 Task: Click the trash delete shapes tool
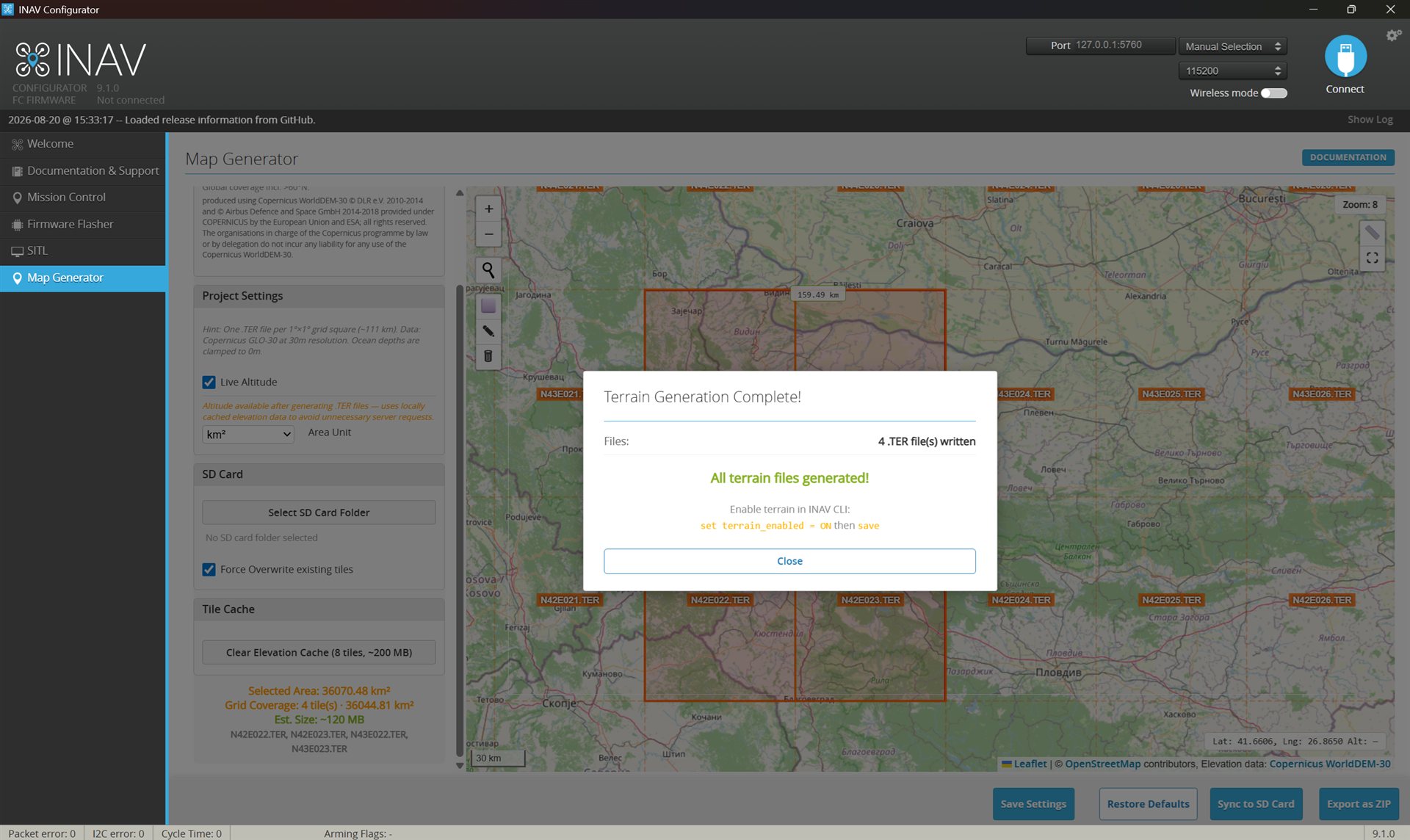pos(488,356)
